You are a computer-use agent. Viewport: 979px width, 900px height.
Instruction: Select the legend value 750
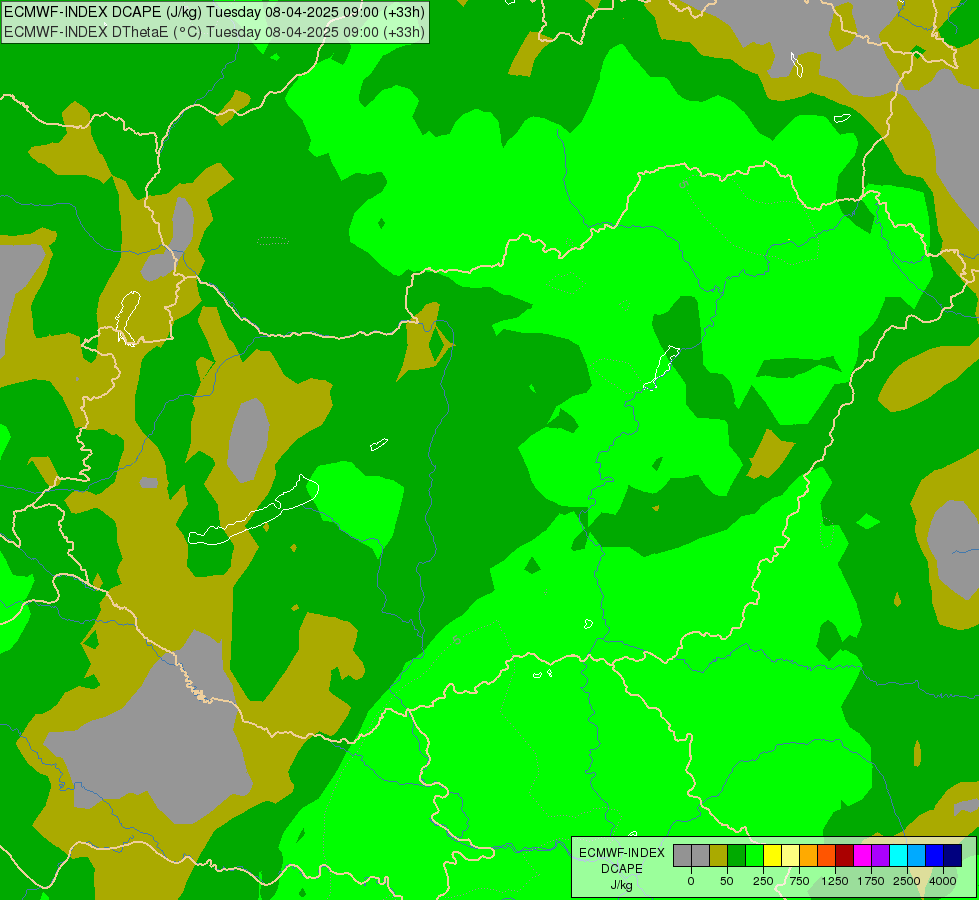tap(799, 881)
